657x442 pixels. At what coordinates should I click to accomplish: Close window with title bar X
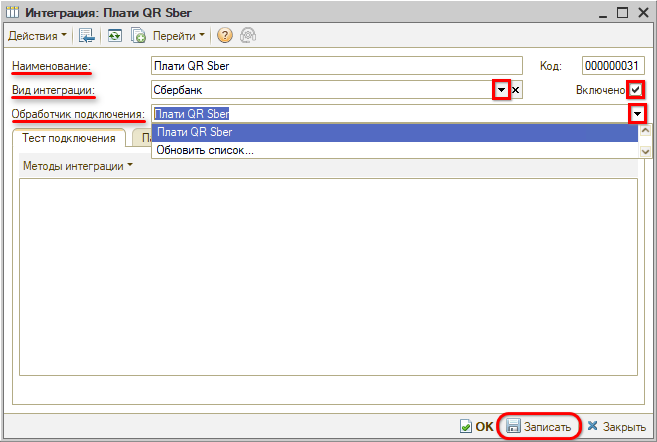tap(643, 13)
